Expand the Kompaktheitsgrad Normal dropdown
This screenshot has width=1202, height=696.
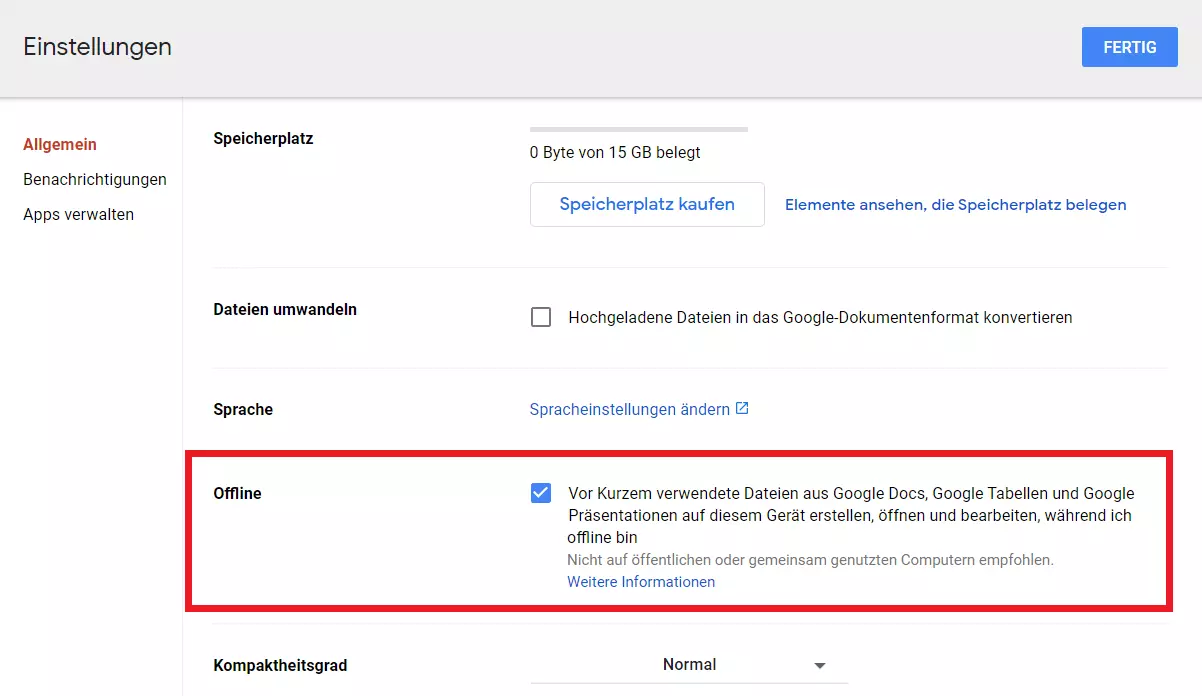pyautogui.click(x=689, y=665)
